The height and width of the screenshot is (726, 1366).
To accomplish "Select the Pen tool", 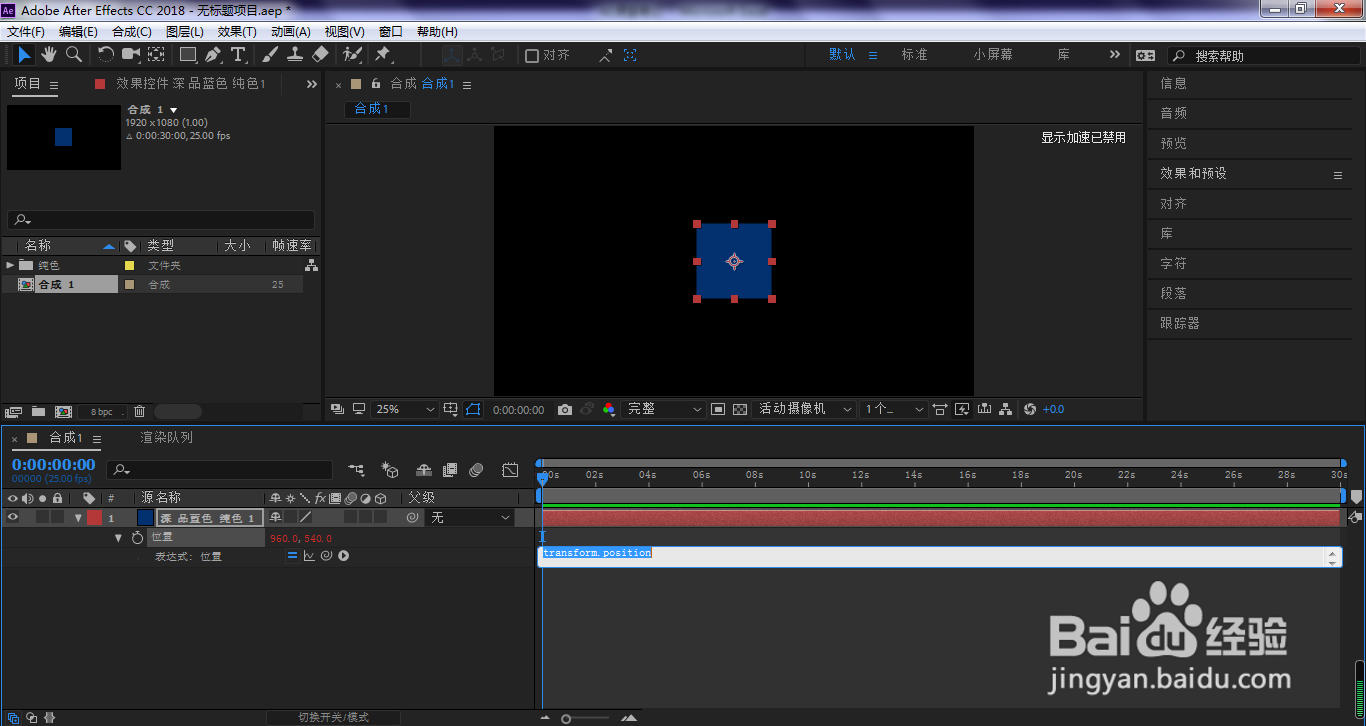I will coord(213,54).
